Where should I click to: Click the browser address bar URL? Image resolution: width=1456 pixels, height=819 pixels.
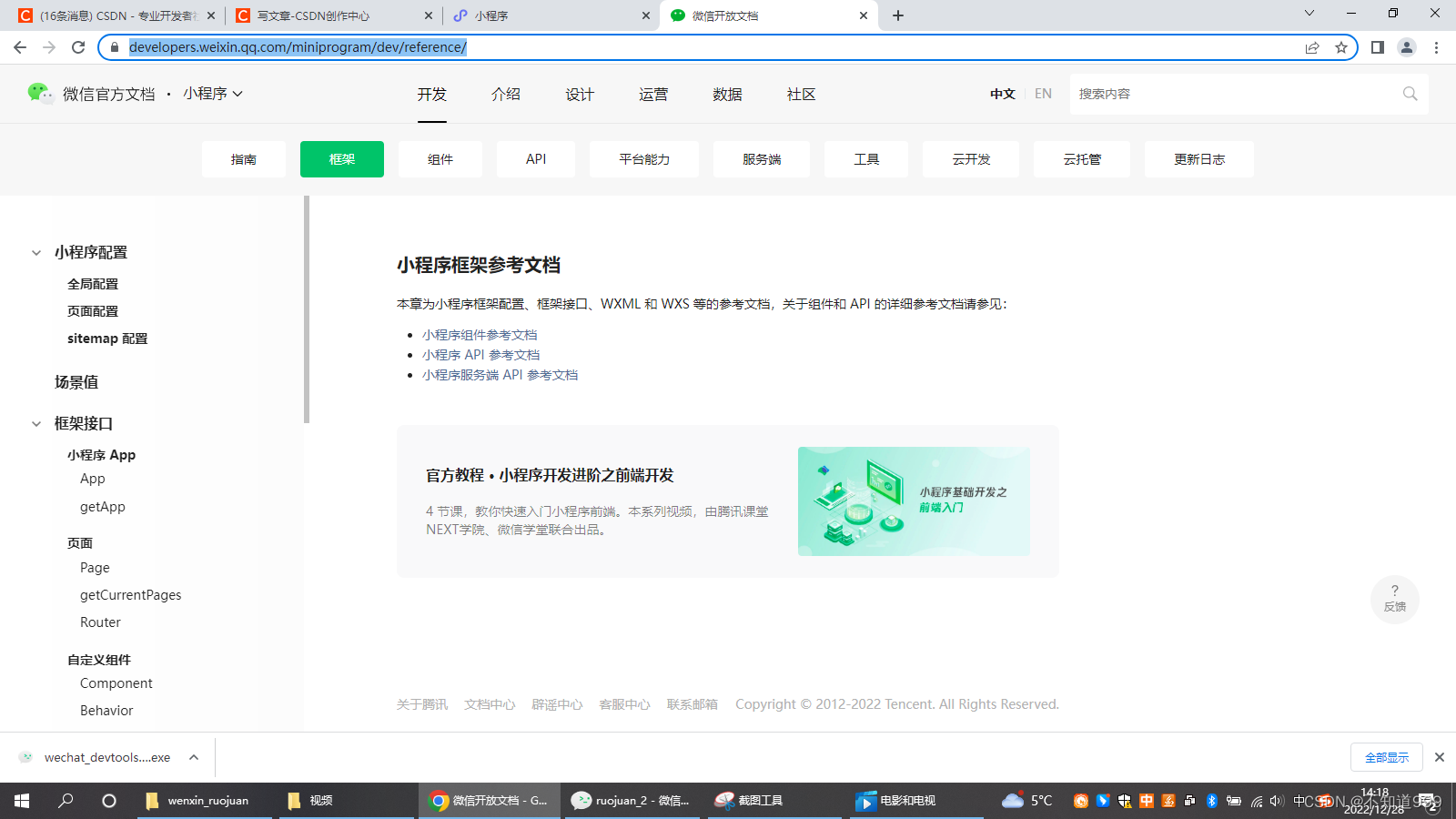298,47
